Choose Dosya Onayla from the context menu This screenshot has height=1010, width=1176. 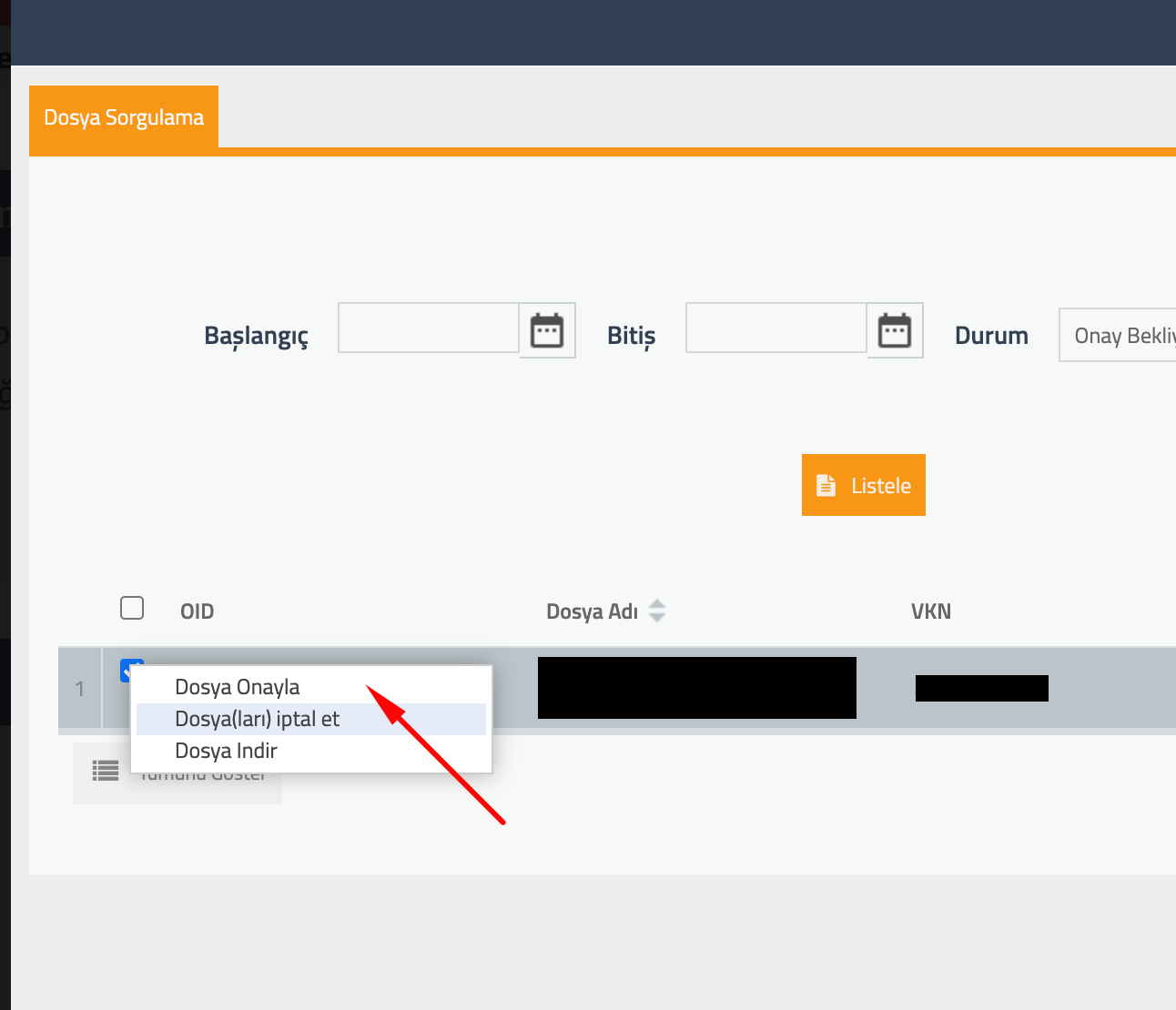coord(238,686)
